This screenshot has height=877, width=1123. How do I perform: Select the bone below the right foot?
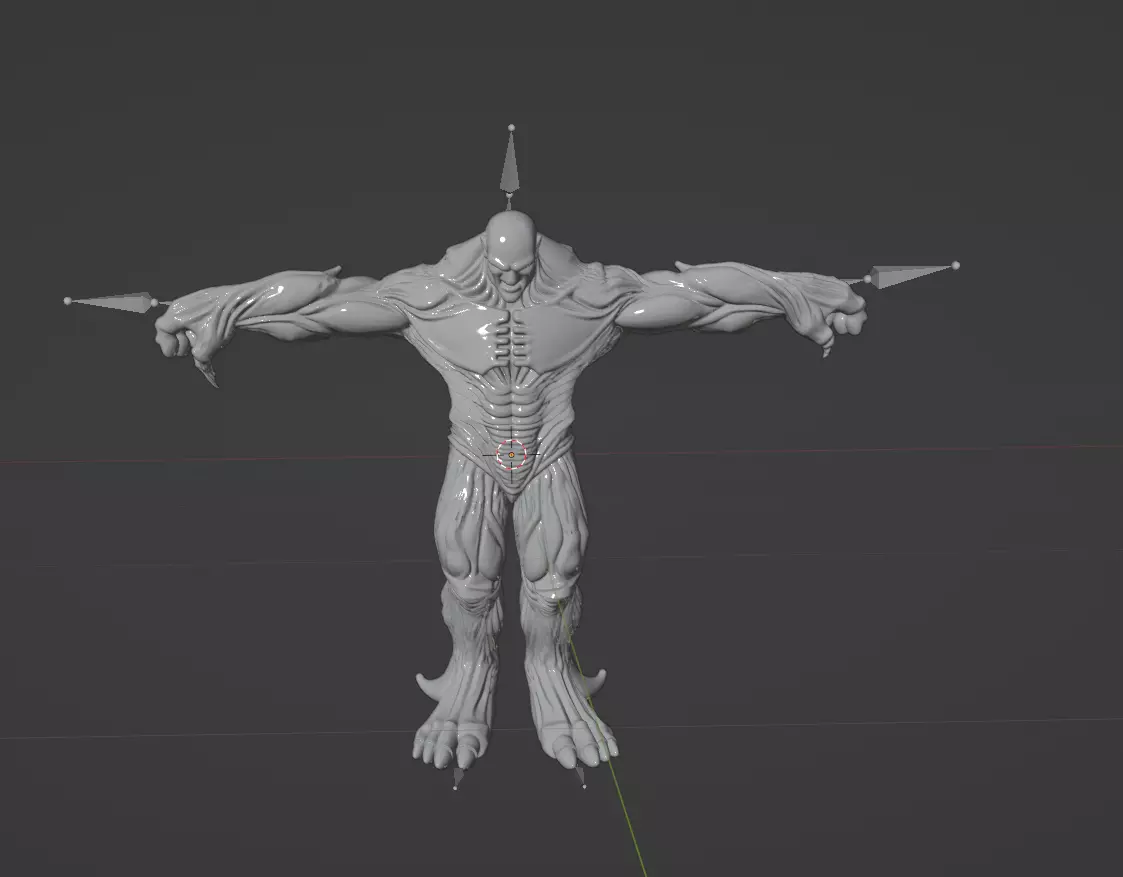(581, 776)
